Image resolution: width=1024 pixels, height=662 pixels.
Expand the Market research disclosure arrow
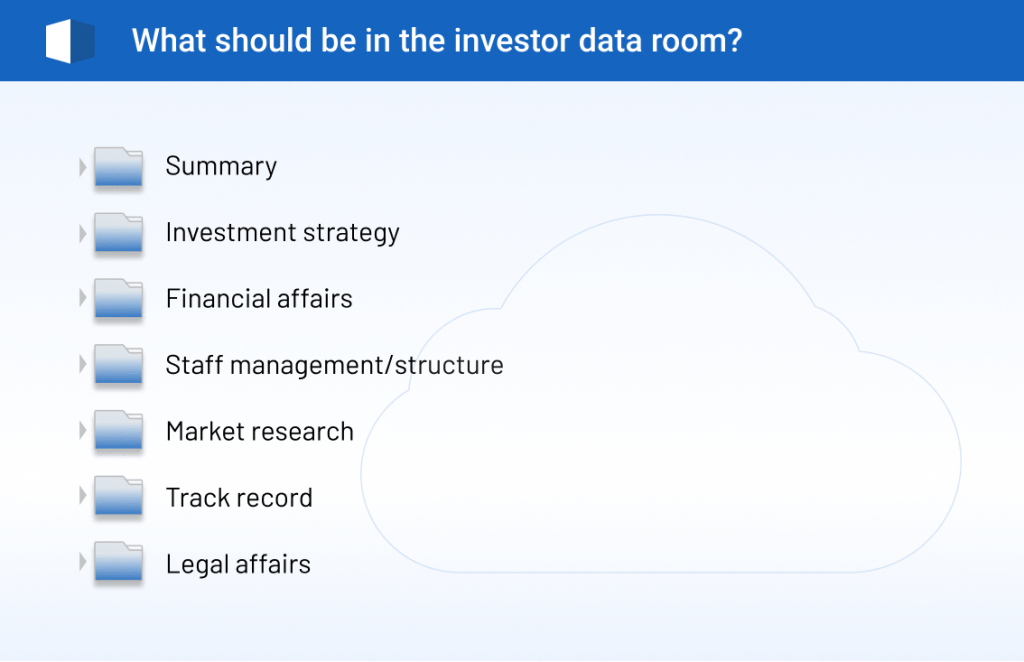[83, 431]
